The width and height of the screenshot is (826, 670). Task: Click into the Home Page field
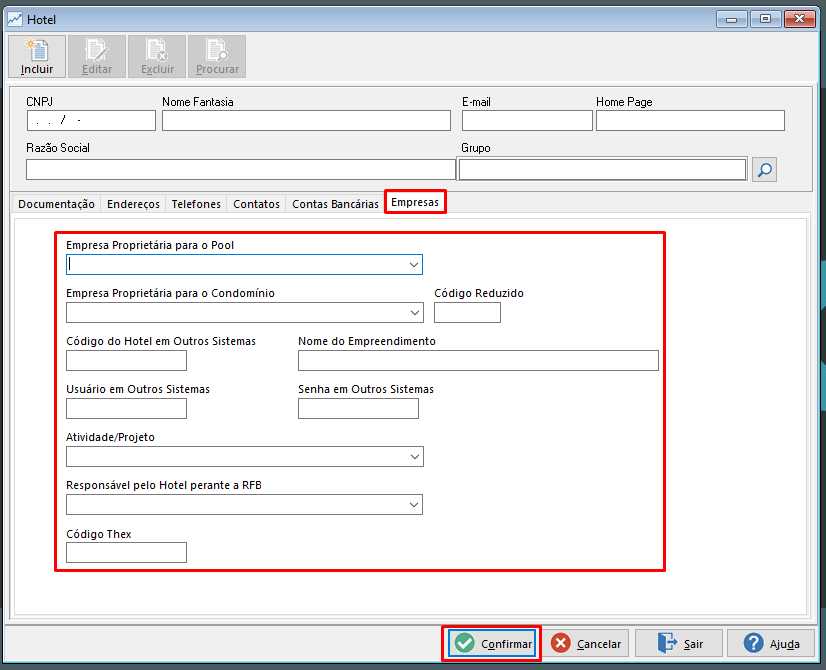point(690,121)
